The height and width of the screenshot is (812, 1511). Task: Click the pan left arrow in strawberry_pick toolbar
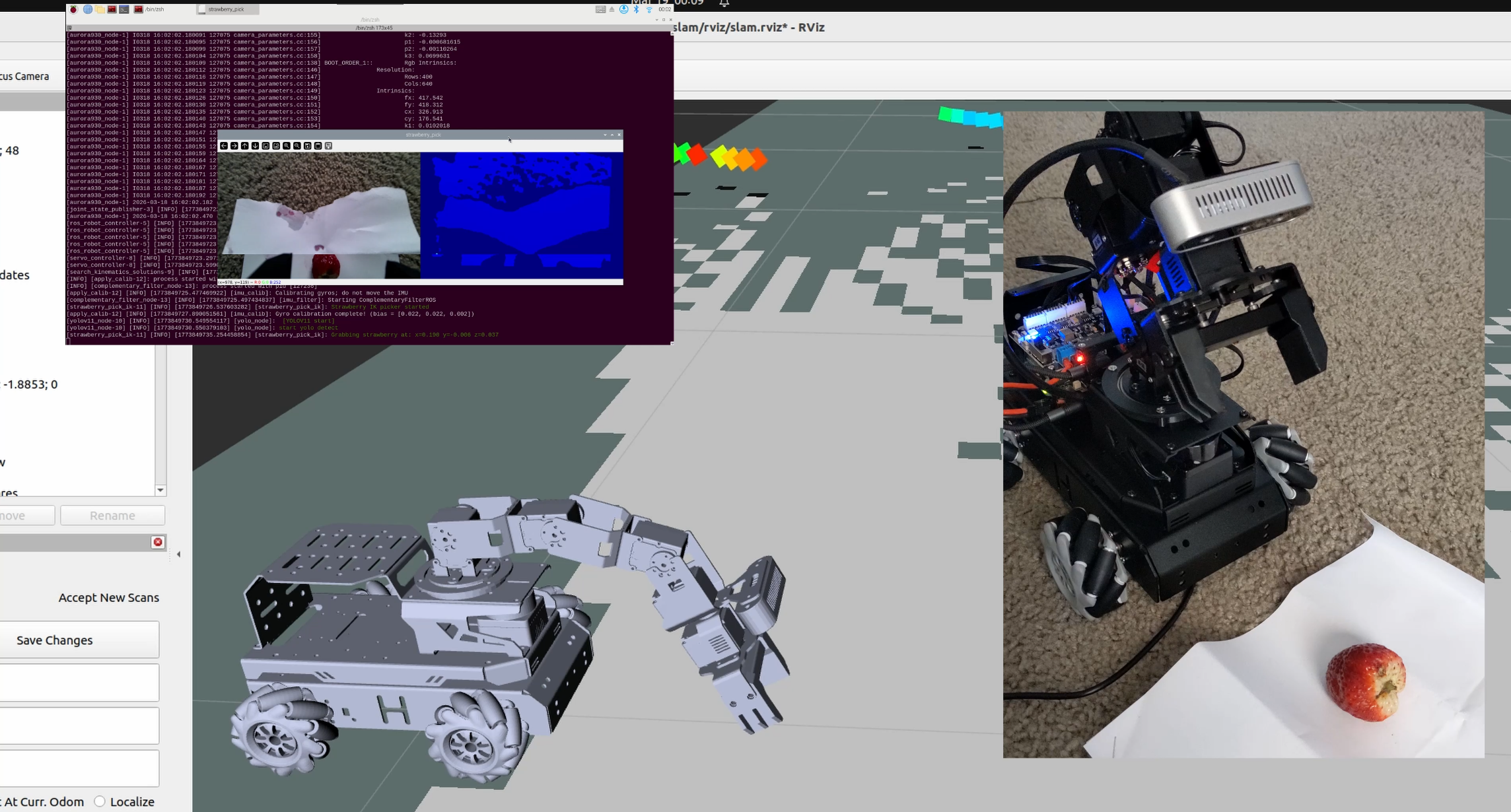[x=224, y=146]
